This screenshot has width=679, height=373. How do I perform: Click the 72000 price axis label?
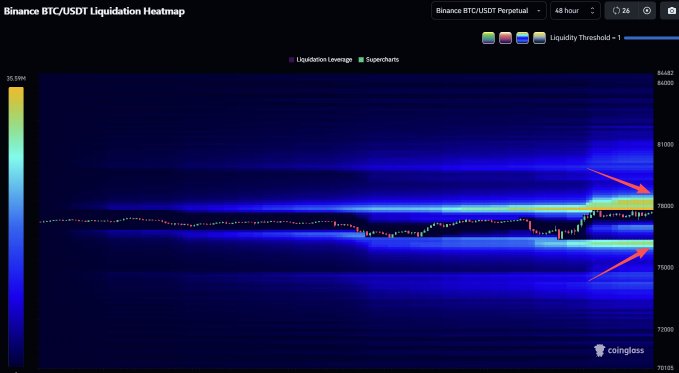(x=666, y=329)
